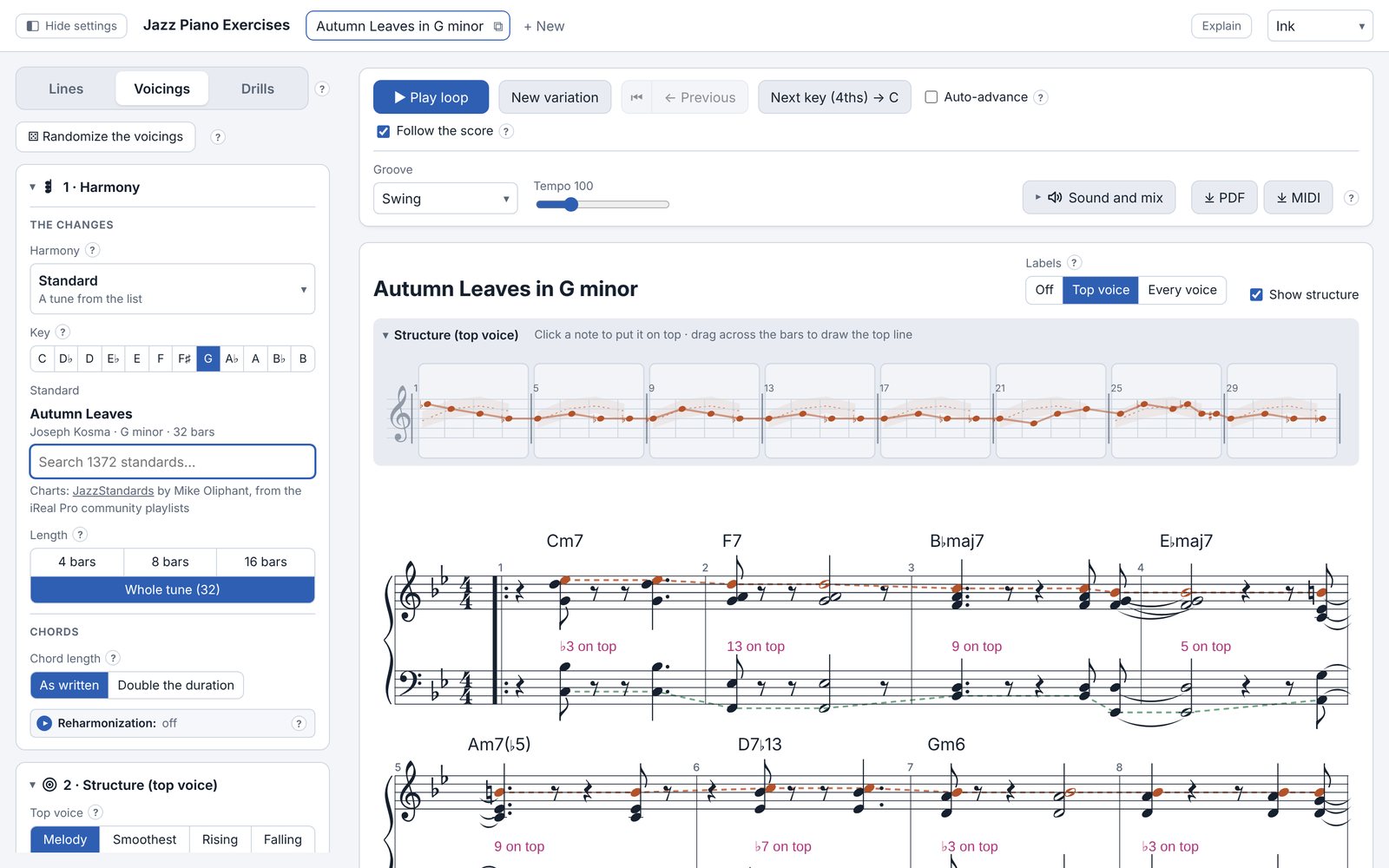Image resolution: width=1389 pixels, height=868 pixels.
Task: Open the JazzStandards link
Action: pyautogui.click(x=113, y=490)
